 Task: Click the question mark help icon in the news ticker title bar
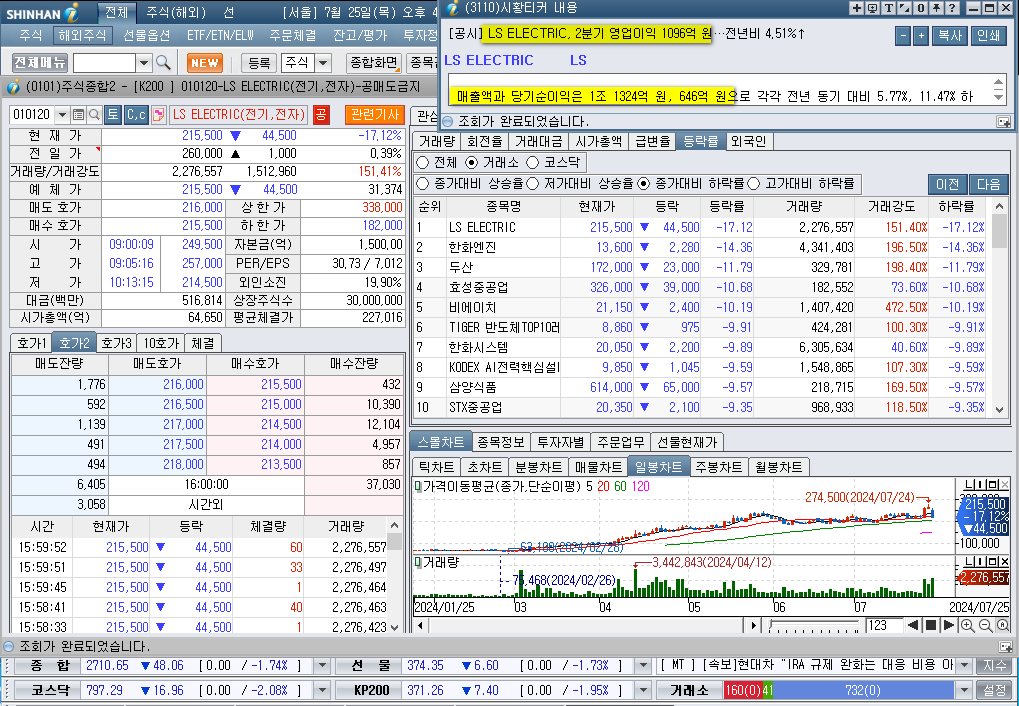click(952, 8)
